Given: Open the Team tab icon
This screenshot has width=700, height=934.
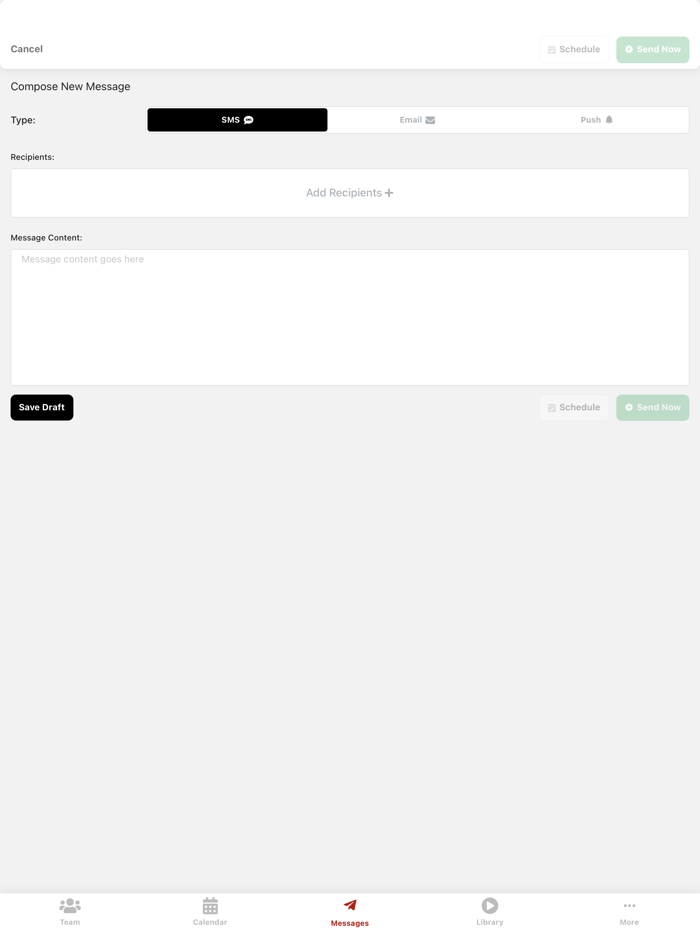Looking at the screenshot, I should [70, 905].
